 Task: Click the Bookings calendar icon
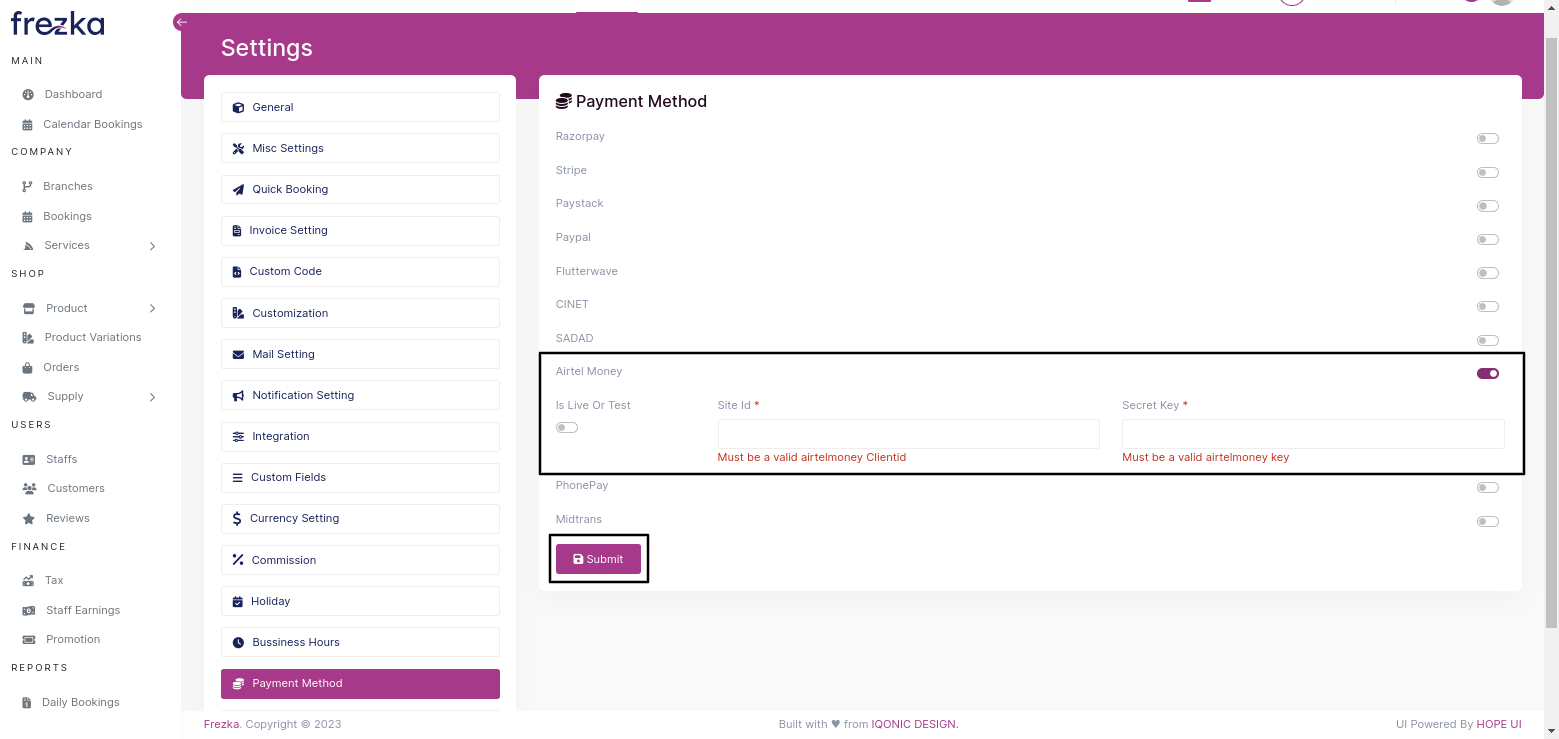click(28, 217)
